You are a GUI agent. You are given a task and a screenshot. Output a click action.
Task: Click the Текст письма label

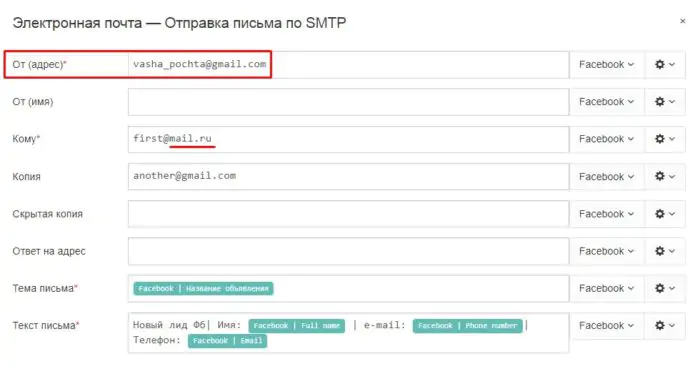click(x=46, y=326)
